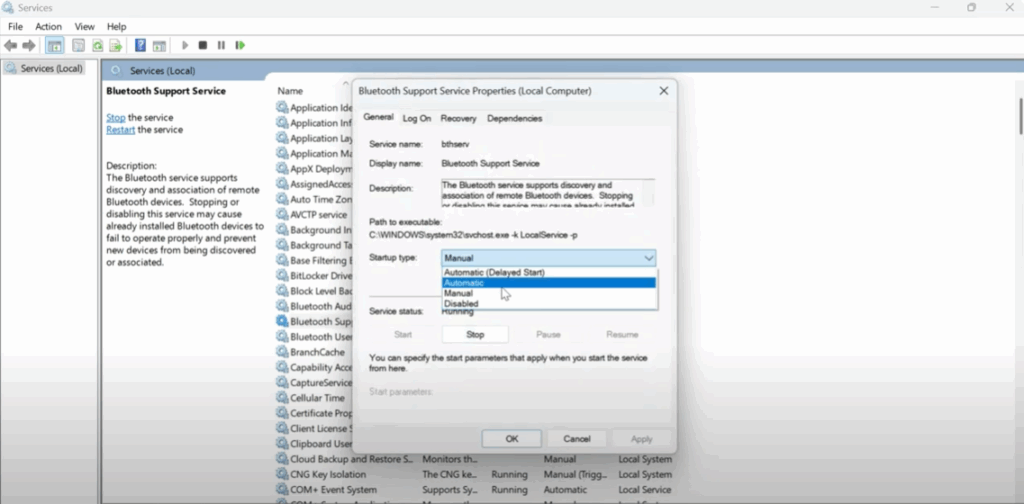Click the gear icon beside AVCTP service
This screenshot has width=1024, height=504.
click(282, 214)
